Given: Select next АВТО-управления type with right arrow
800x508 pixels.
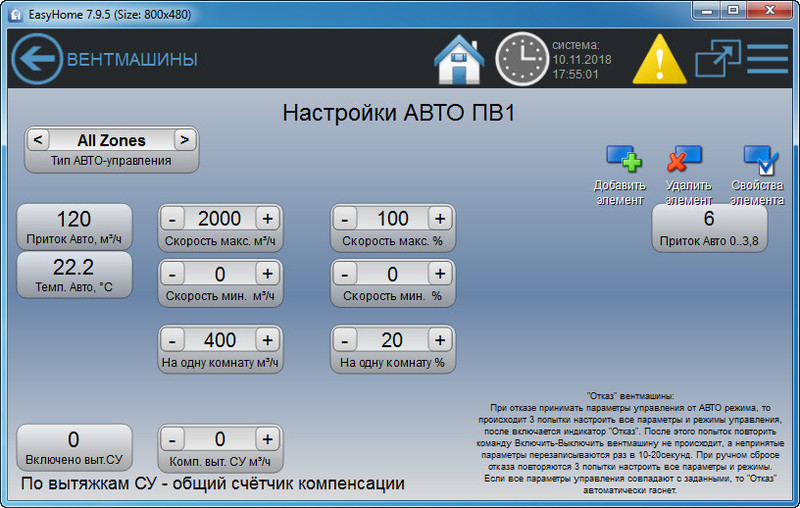Looking at the screenshot, I should (x=184, y=140).
